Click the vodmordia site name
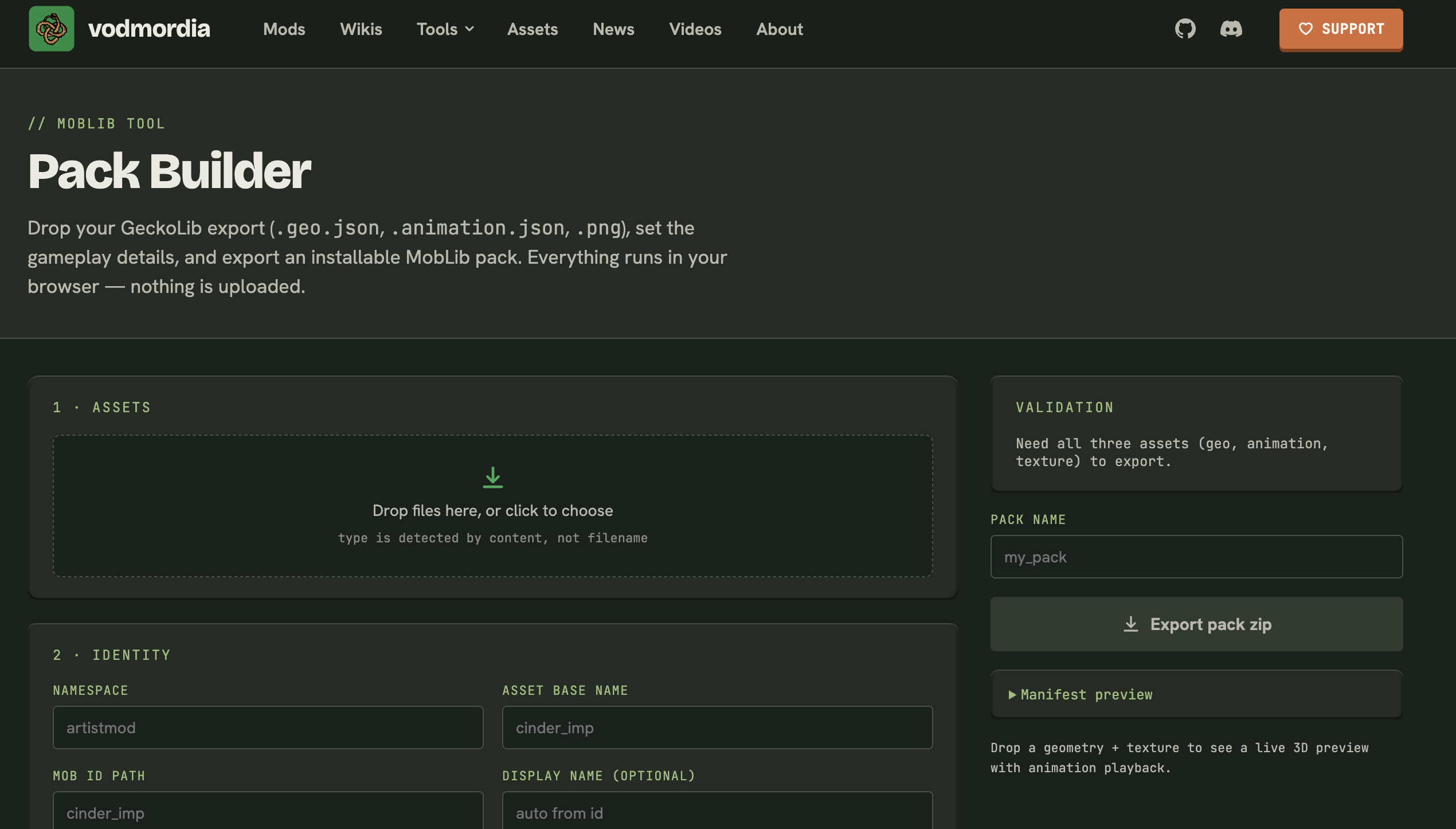 click(149, 29)
